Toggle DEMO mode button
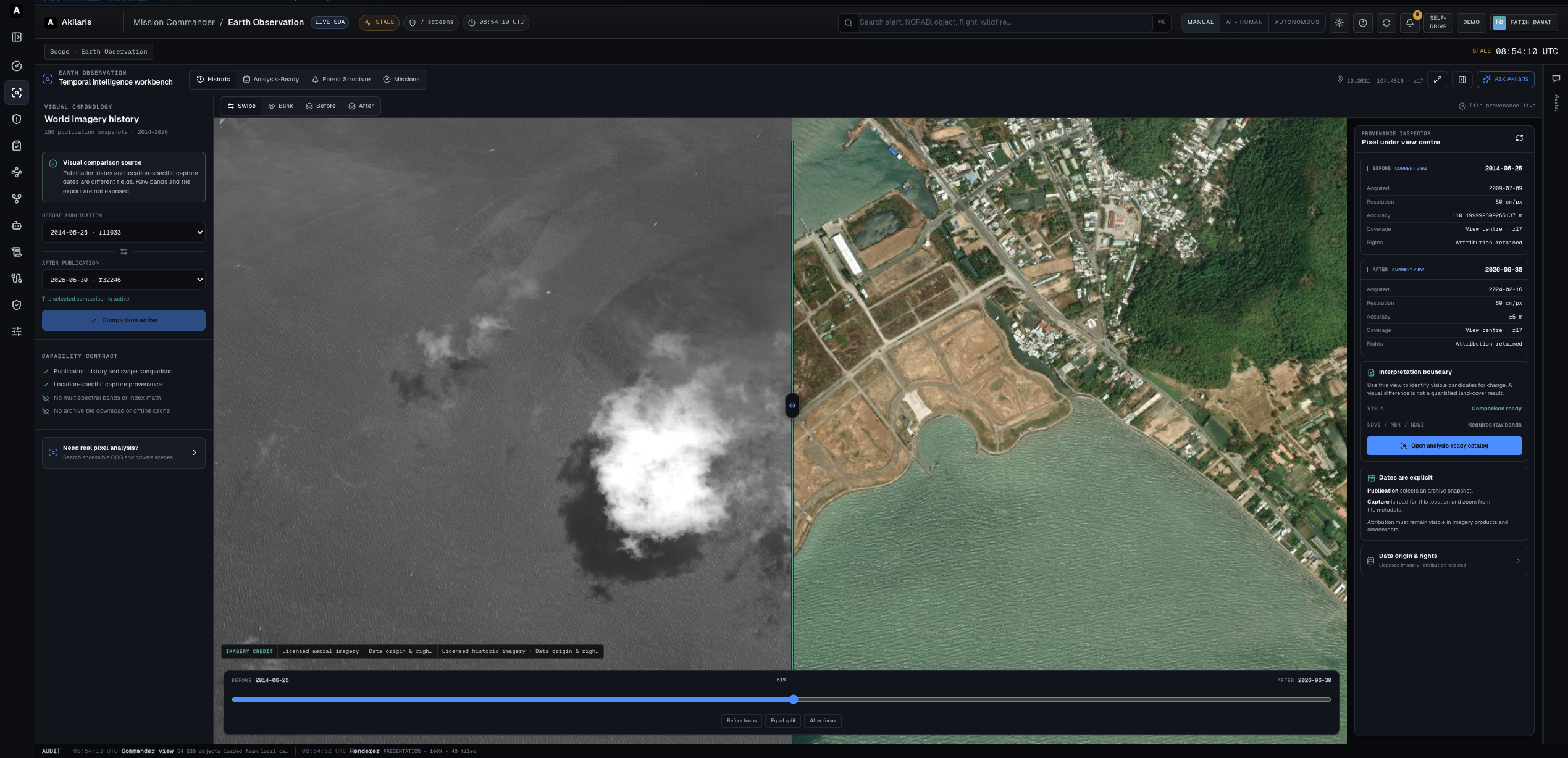Screen dimensions: 1568x758 tap(1472, 22)
